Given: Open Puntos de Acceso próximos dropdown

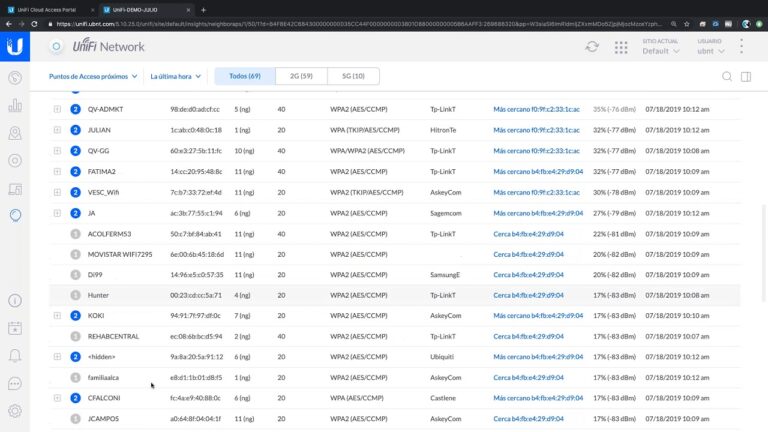Looking at the screenshot, I should (x=93, y=76).
